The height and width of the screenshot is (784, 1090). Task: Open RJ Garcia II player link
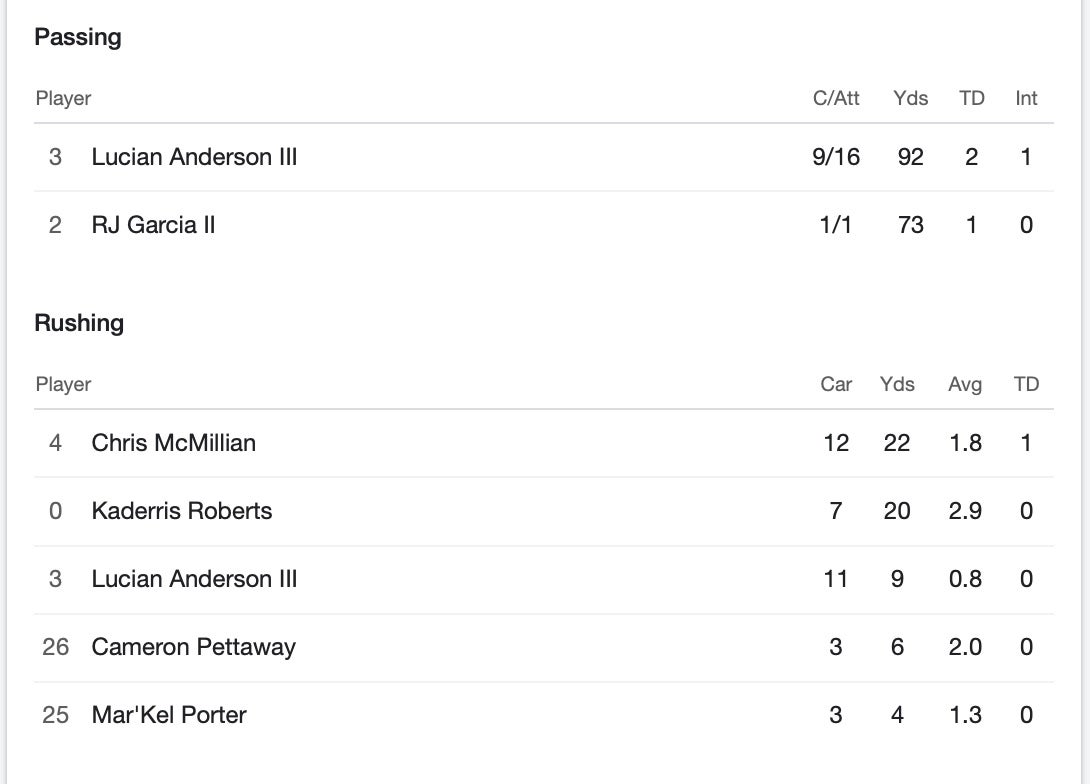tap(153, 225)
